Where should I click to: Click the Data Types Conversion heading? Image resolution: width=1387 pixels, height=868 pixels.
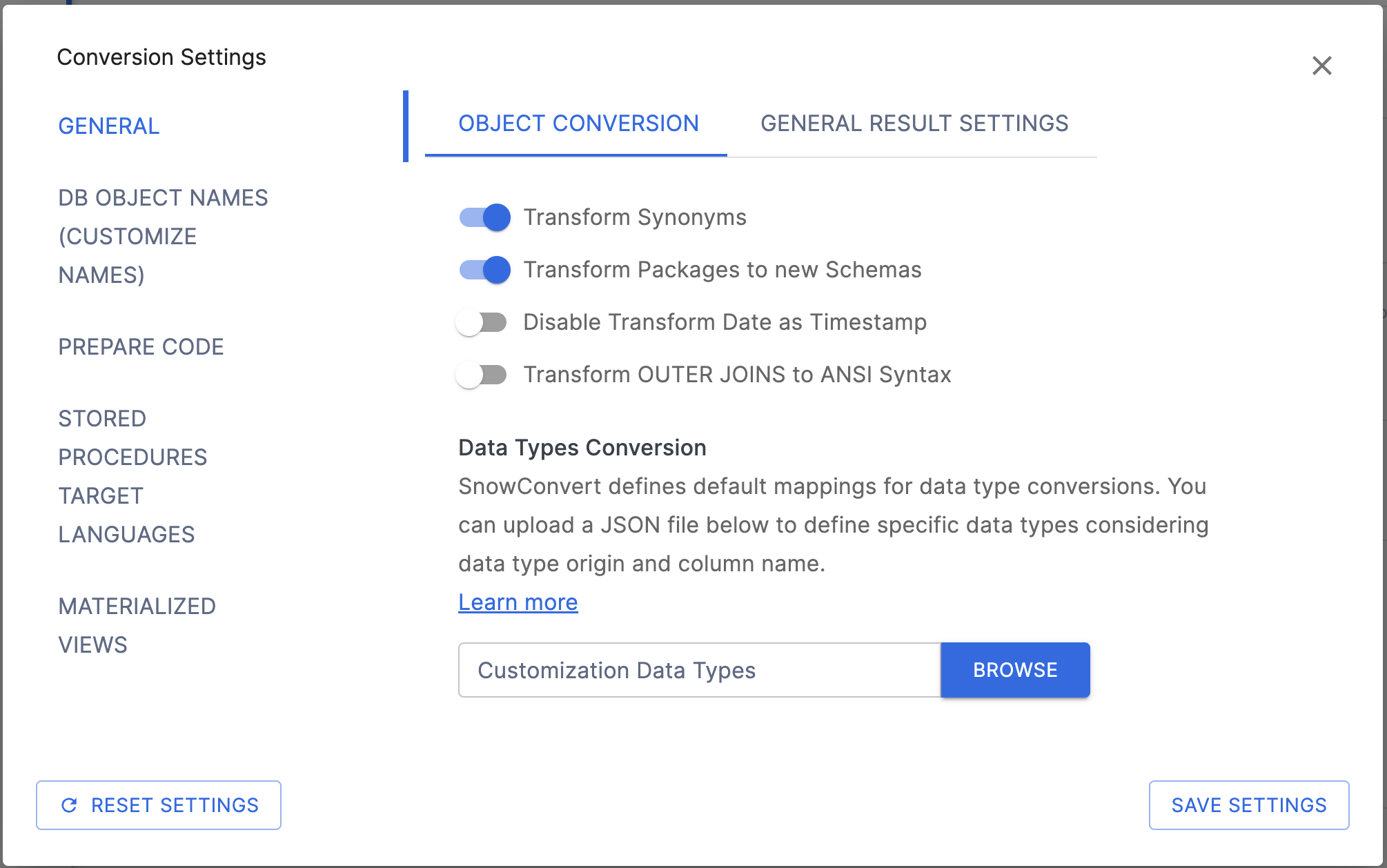tap(582, 447)
